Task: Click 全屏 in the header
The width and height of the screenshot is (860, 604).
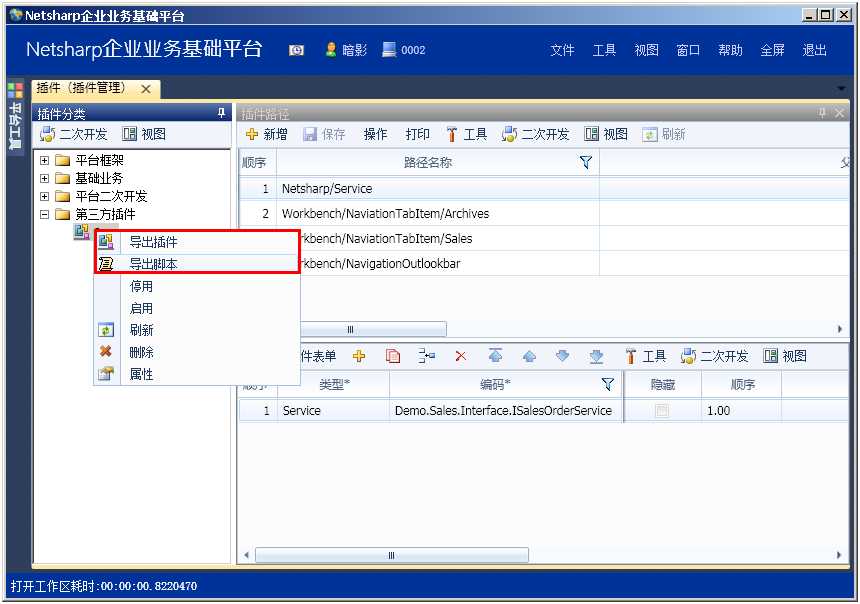Action: click(x=772, y=50)
